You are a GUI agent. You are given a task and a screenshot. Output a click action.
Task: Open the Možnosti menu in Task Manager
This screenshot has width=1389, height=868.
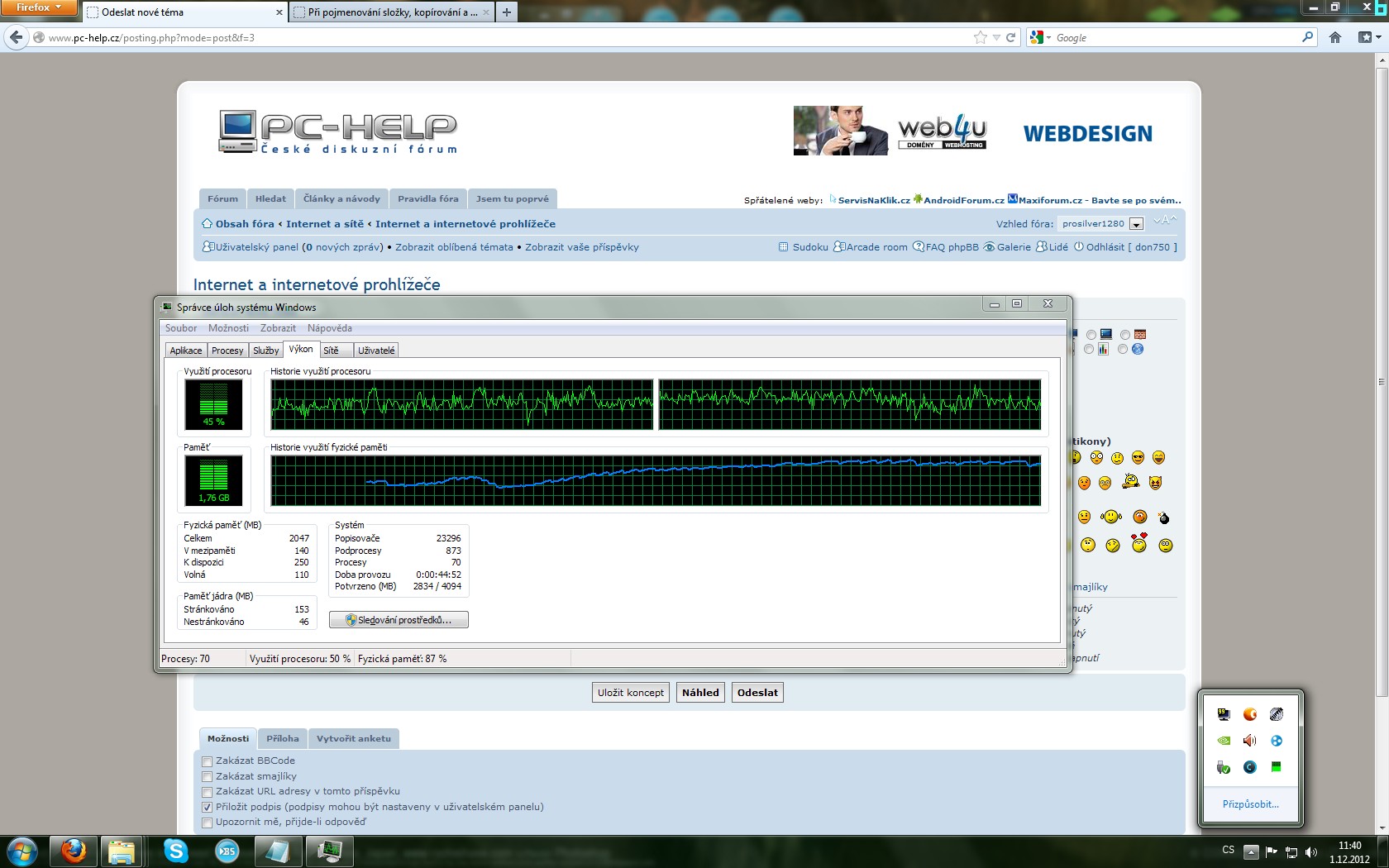[228, 328]
